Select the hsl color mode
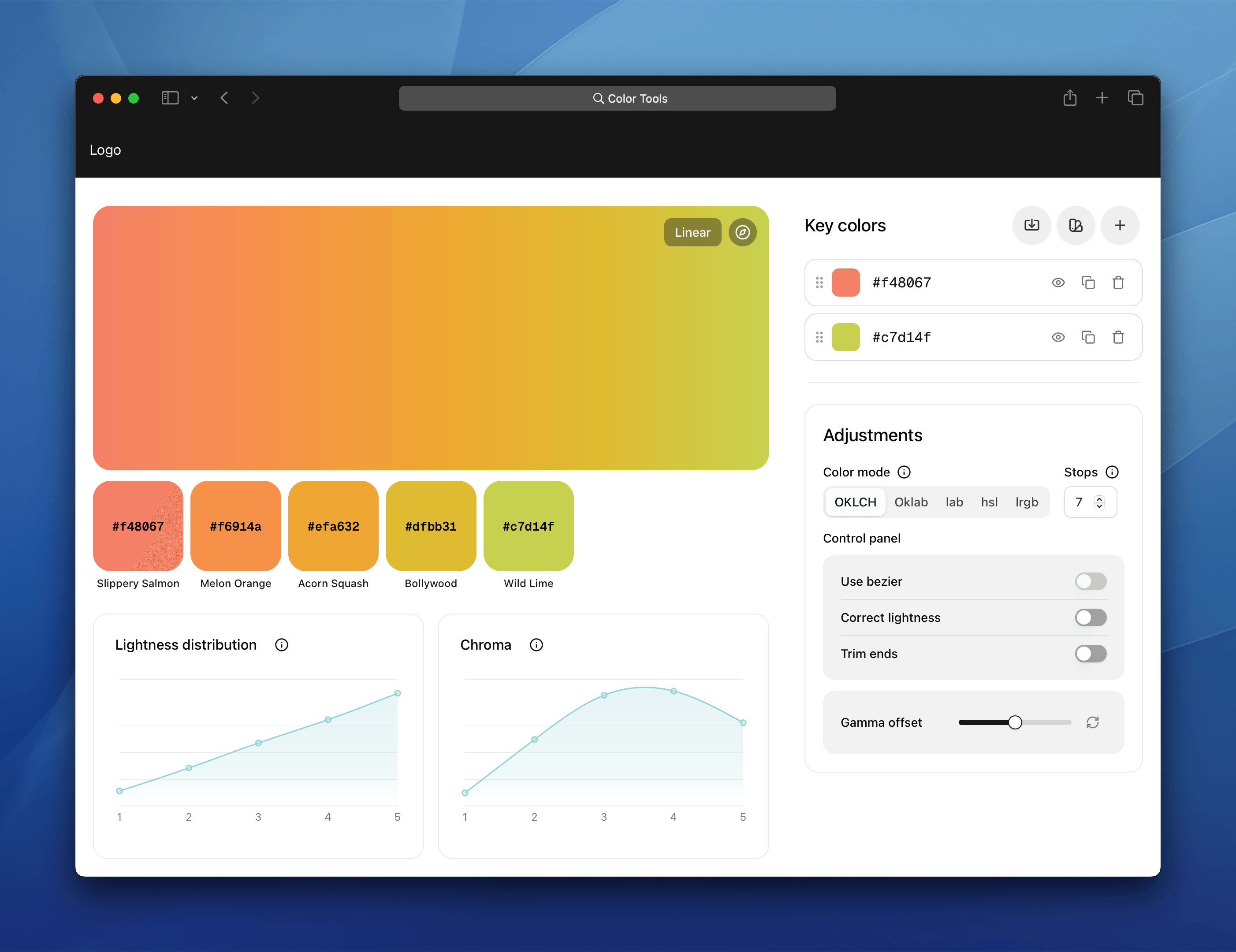 click(990, 502)
